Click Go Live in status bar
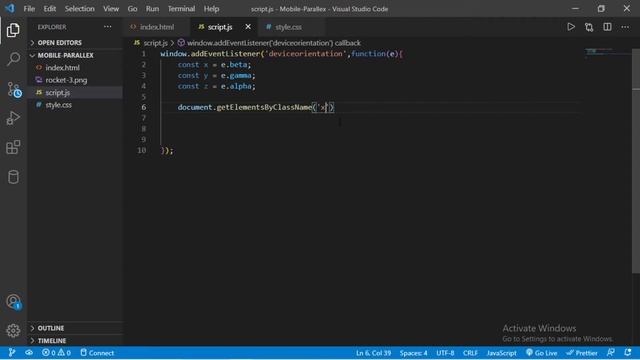The height and width of the screenshot is (360, 640). point(541,353)
